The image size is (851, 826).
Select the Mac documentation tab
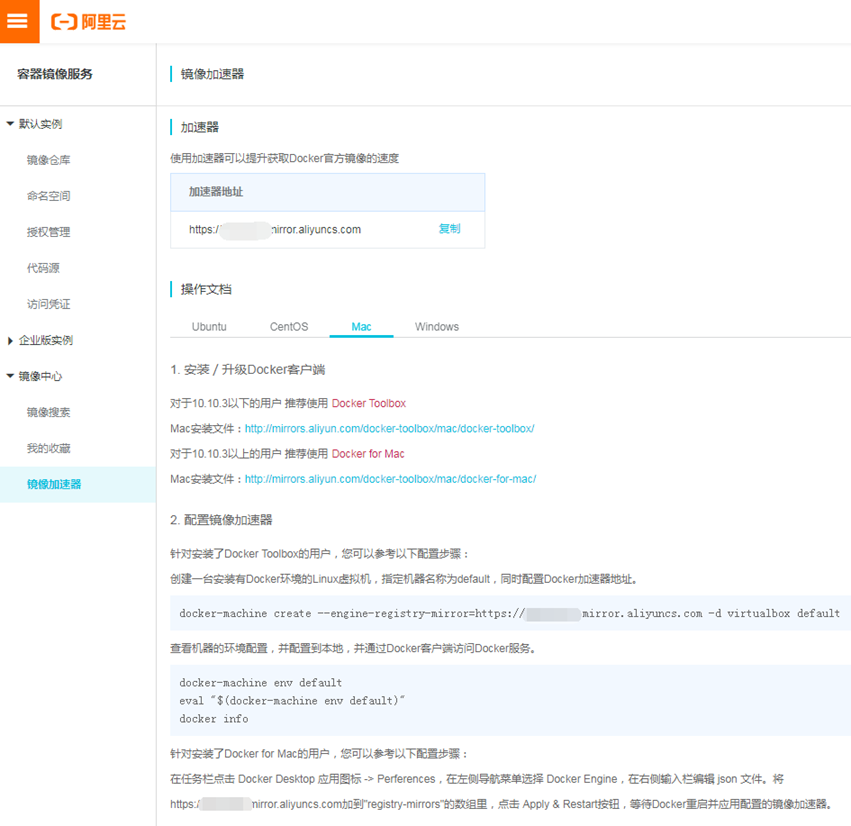[361, 327]
